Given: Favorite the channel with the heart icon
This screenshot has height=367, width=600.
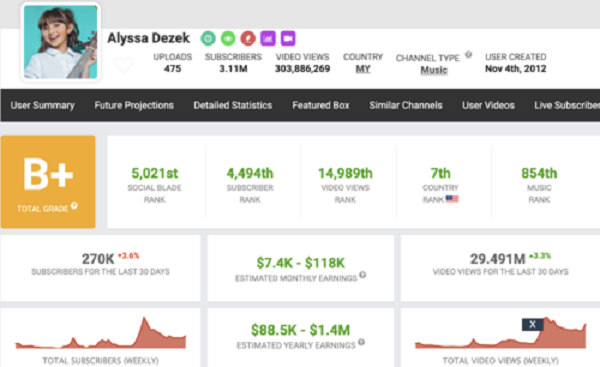Looking at the screenshot, I should pos(124,65).
